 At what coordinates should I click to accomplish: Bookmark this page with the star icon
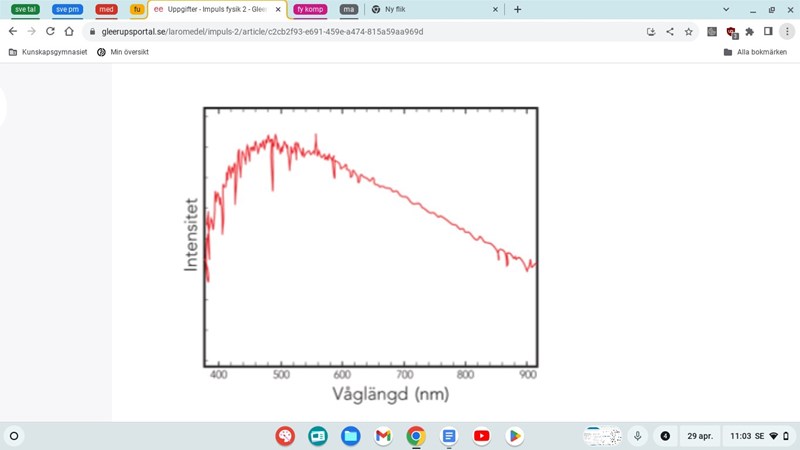pos(689,31)
